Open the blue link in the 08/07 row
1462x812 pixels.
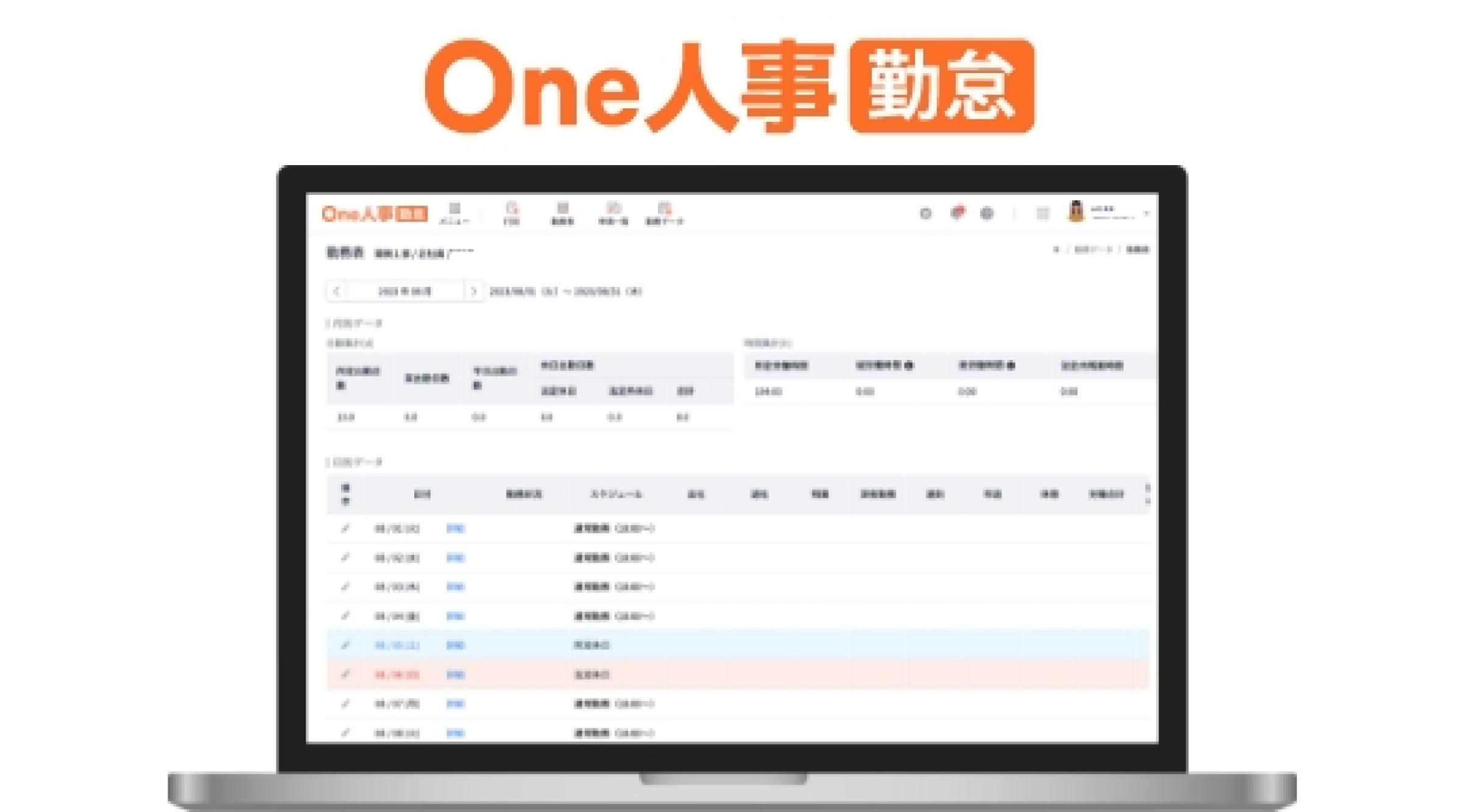456,704
